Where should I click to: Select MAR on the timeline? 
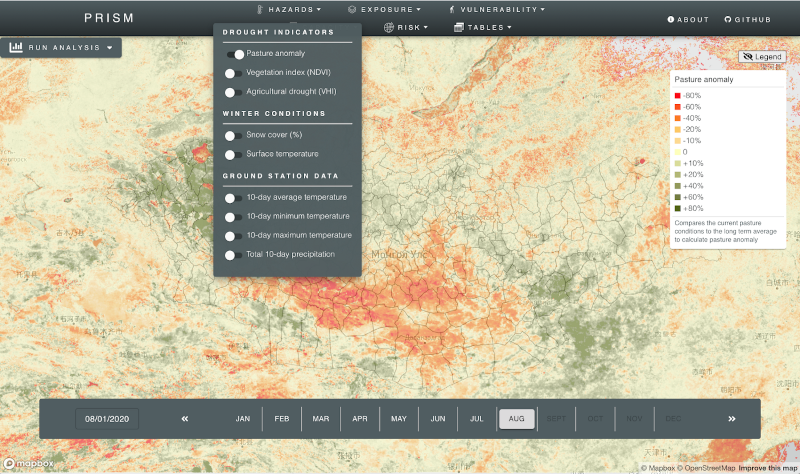321,418
